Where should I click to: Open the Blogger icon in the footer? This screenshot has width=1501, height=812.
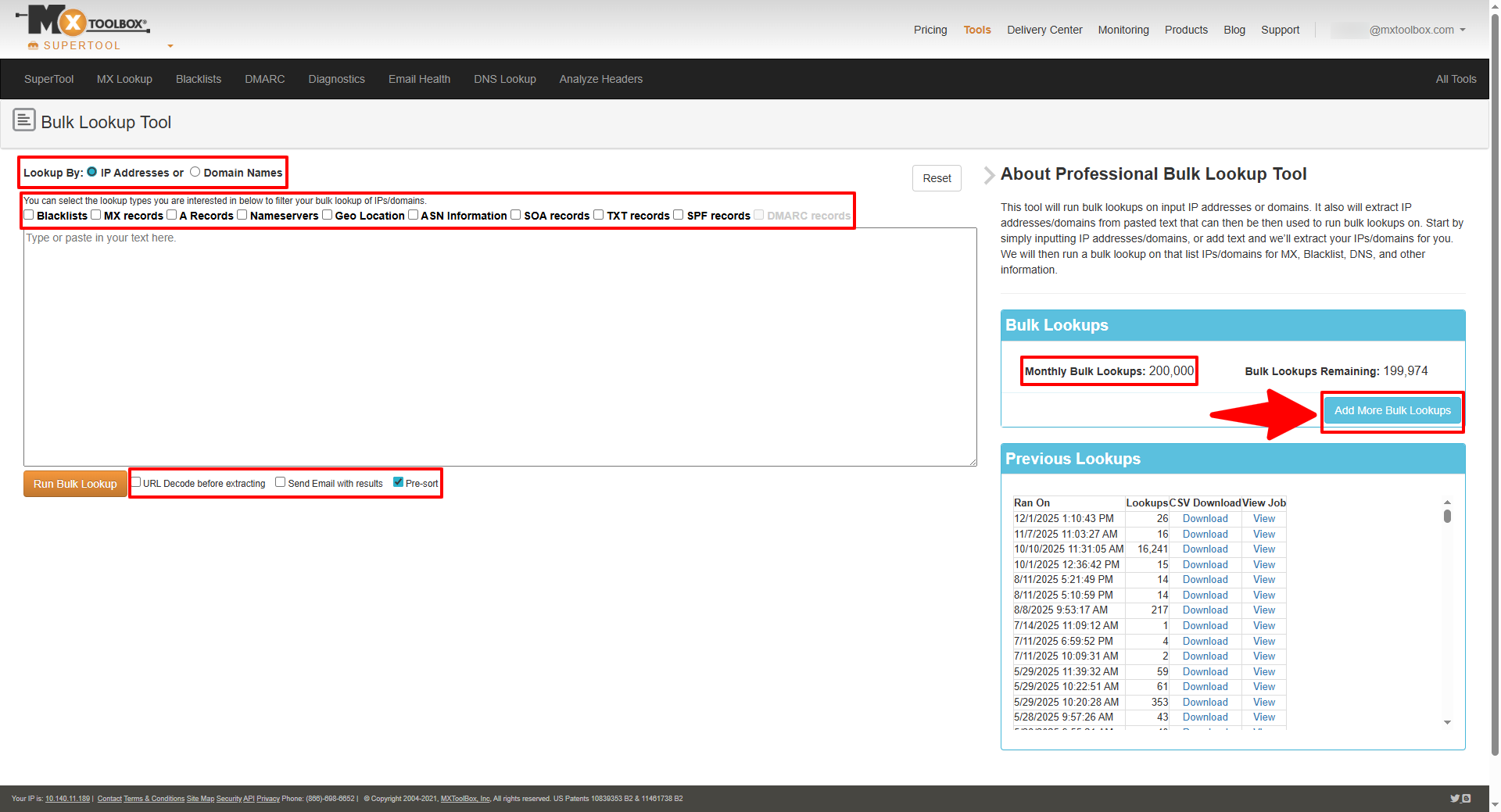tap(1467, 798)
